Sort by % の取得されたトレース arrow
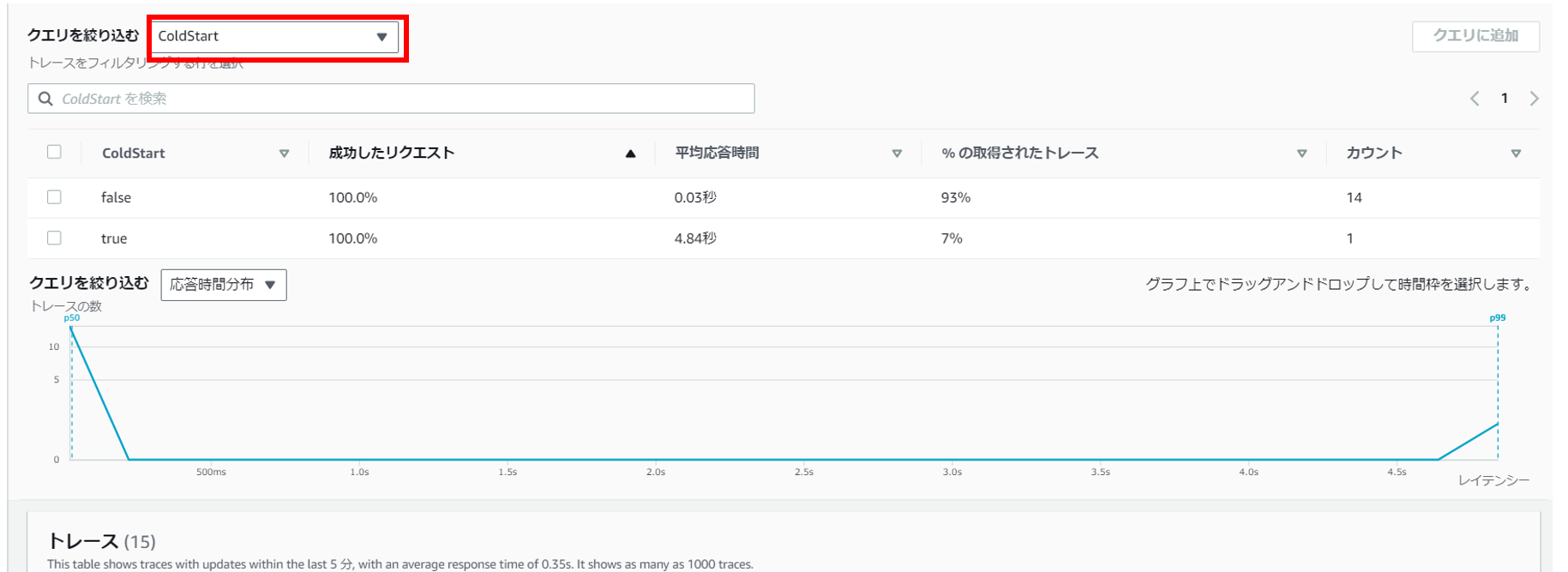The height and width of the screenshot is (572, 1568). point(1301,154)
